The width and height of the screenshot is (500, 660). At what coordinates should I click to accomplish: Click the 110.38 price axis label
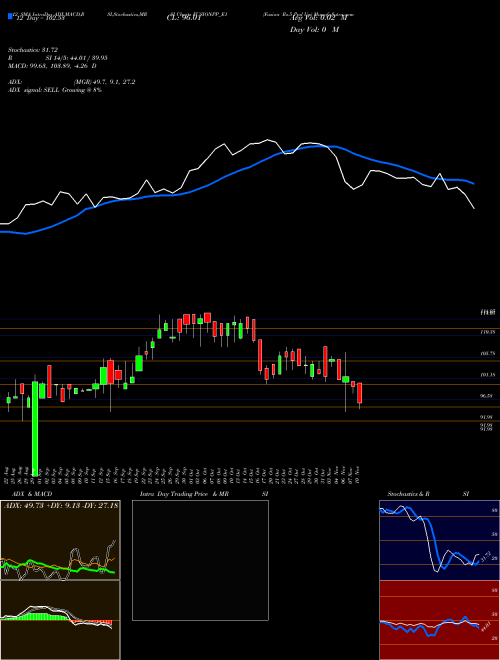pos(487,332)
